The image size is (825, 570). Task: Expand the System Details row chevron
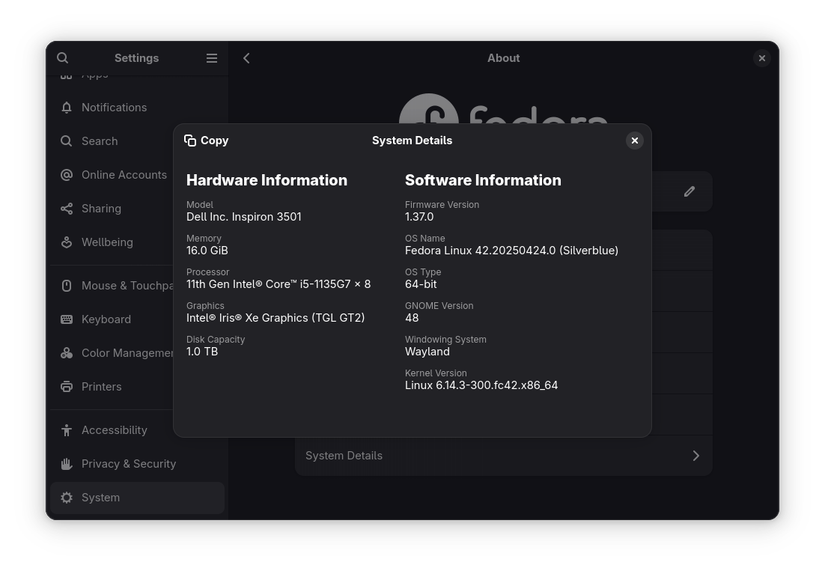click(x=696, y=456)
